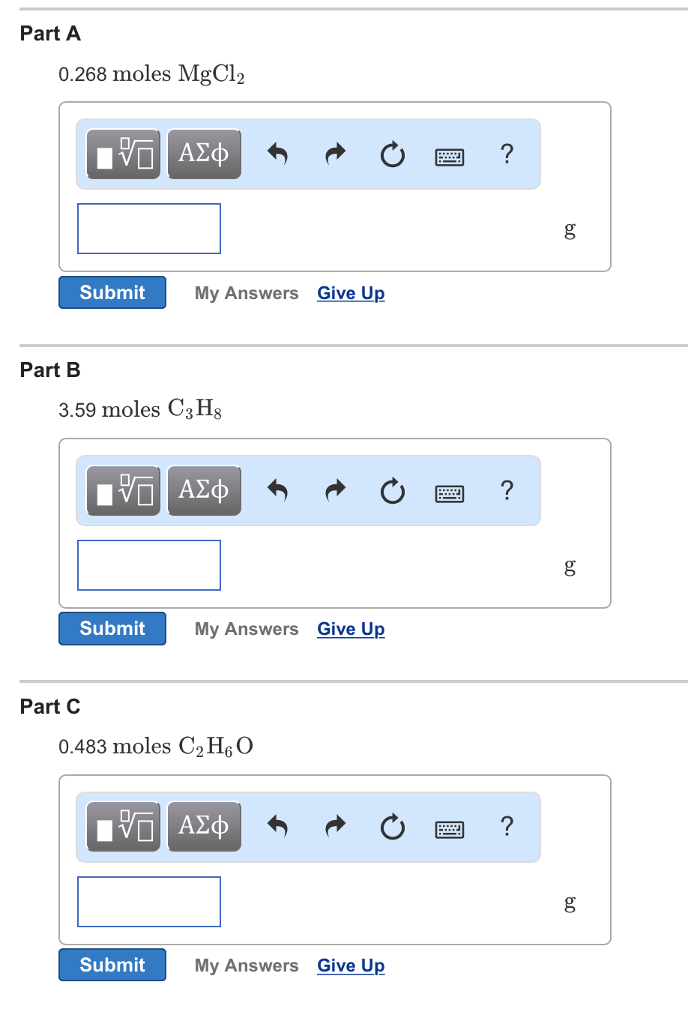This screenshot has width=688, height=1024.
Task: Click the reset icon in Part C toolbar
Action: (392, 826)
